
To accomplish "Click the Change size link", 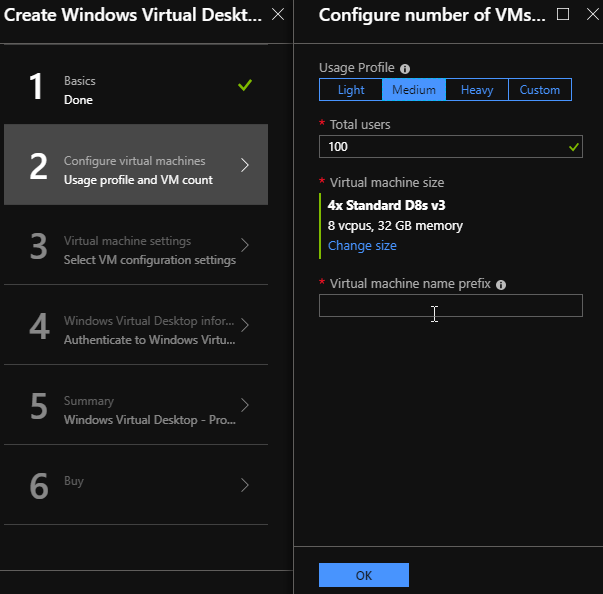I will [x=362, y=246].
